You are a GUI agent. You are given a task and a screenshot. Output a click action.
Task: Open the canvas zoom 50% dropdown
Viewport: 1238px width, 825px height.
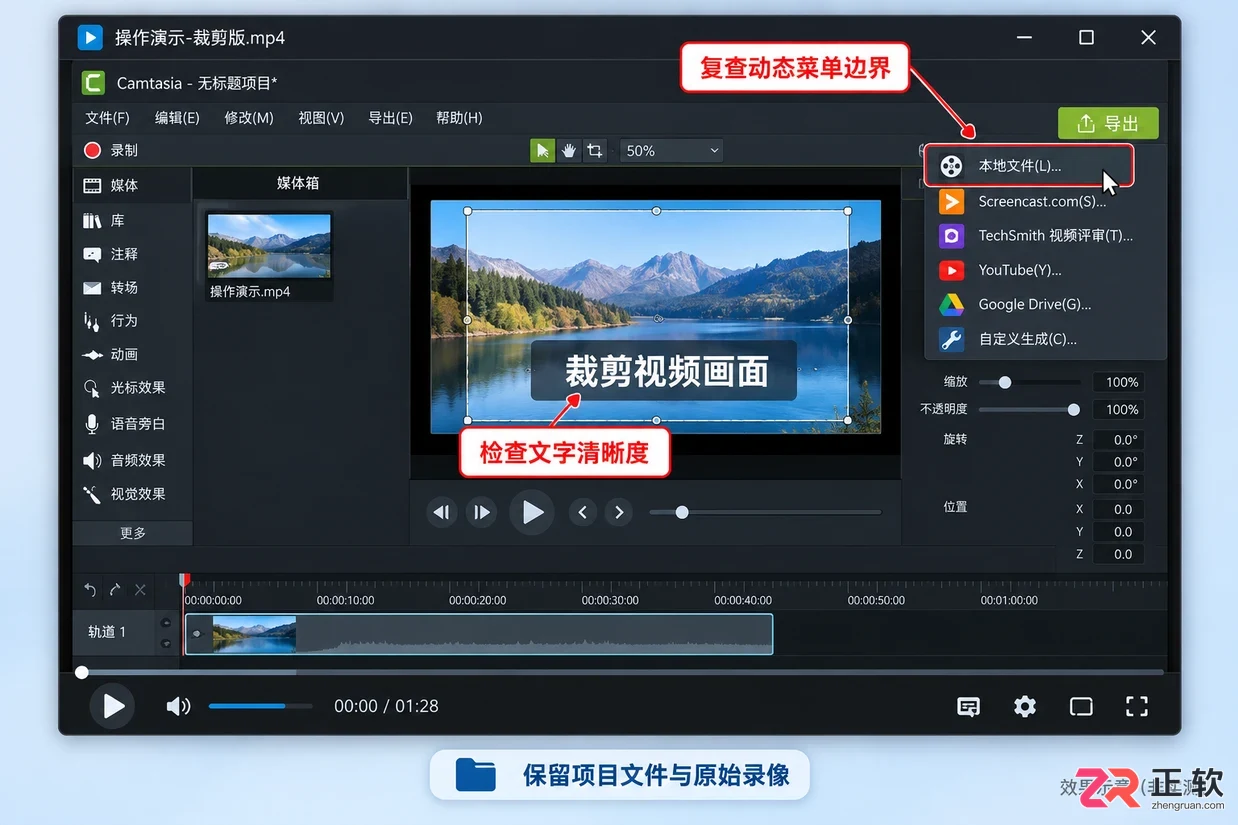tap(671, 151)
